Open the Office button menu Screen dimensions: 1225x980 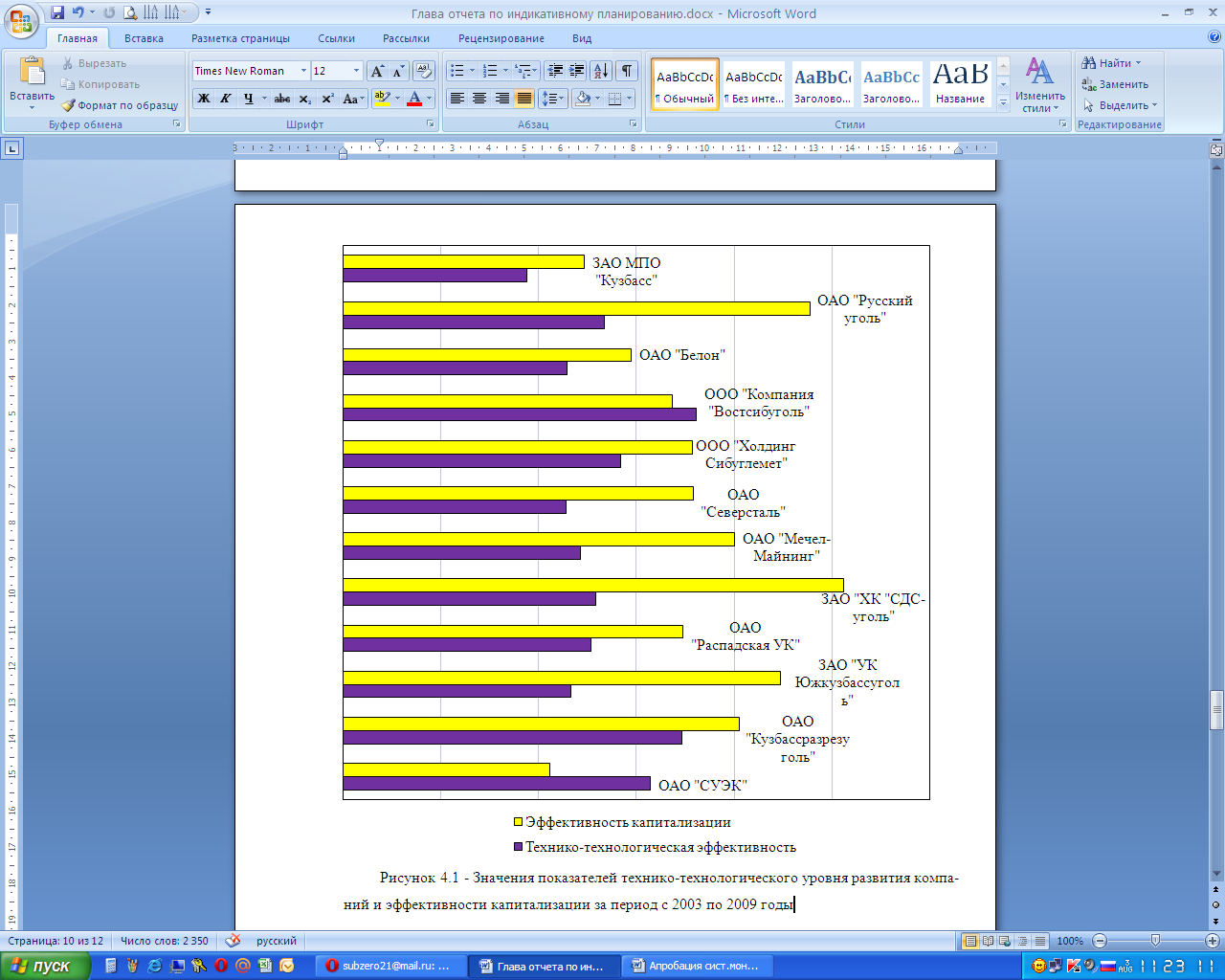(x=21, y=19)
